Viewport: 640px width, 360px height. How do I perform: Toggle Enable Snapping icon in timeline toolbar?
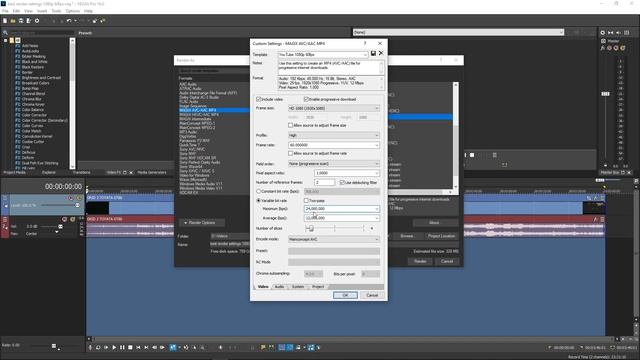[x=282, y=347]
